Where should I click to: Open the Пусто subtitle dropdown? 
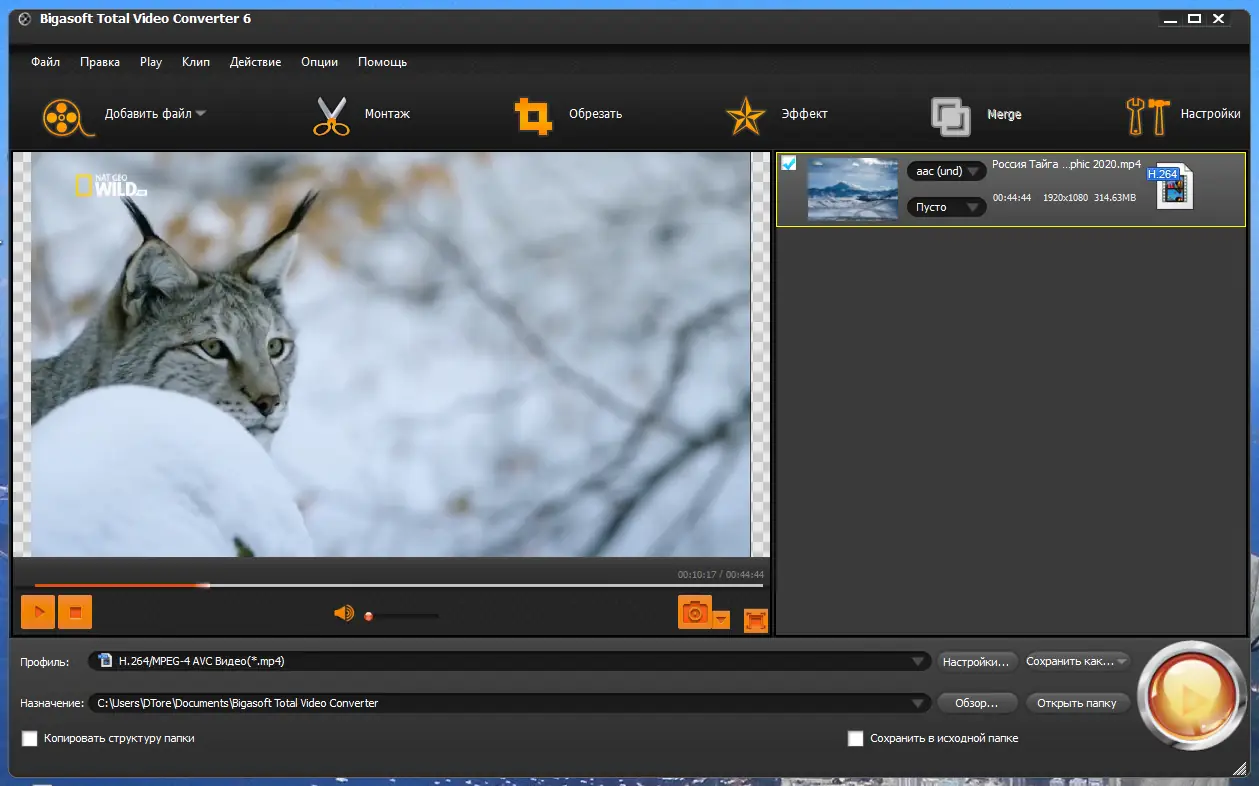(x=946, y=207)
